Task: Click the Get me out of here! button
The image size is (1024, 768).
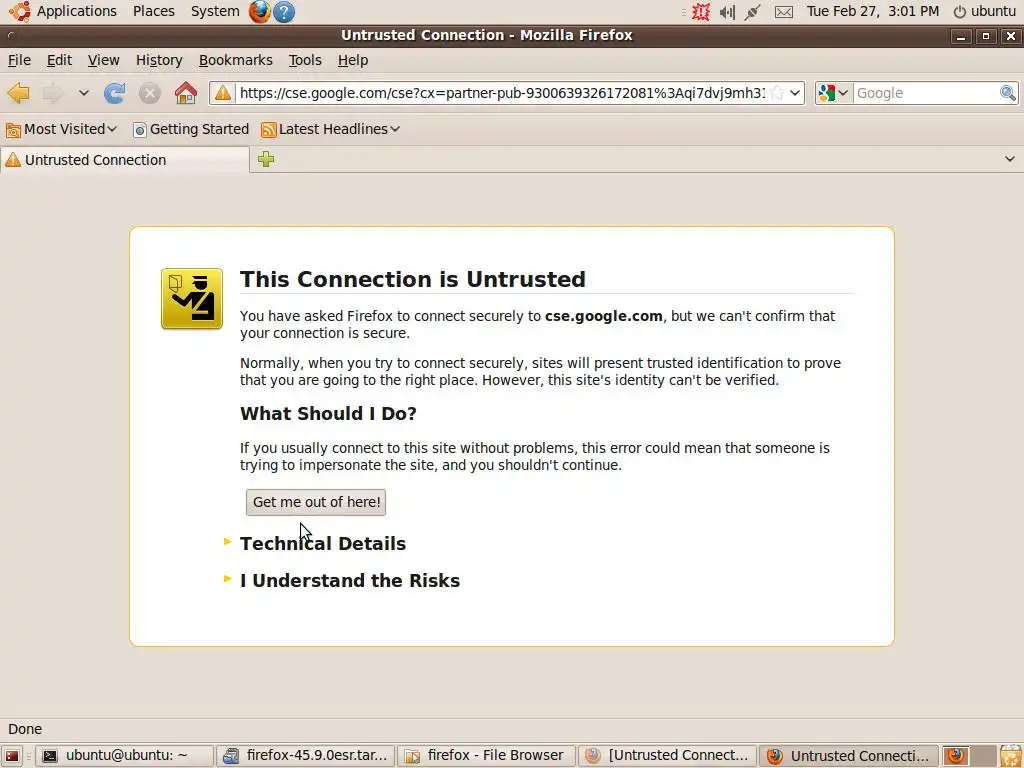Action: click(x=315, y=502)
